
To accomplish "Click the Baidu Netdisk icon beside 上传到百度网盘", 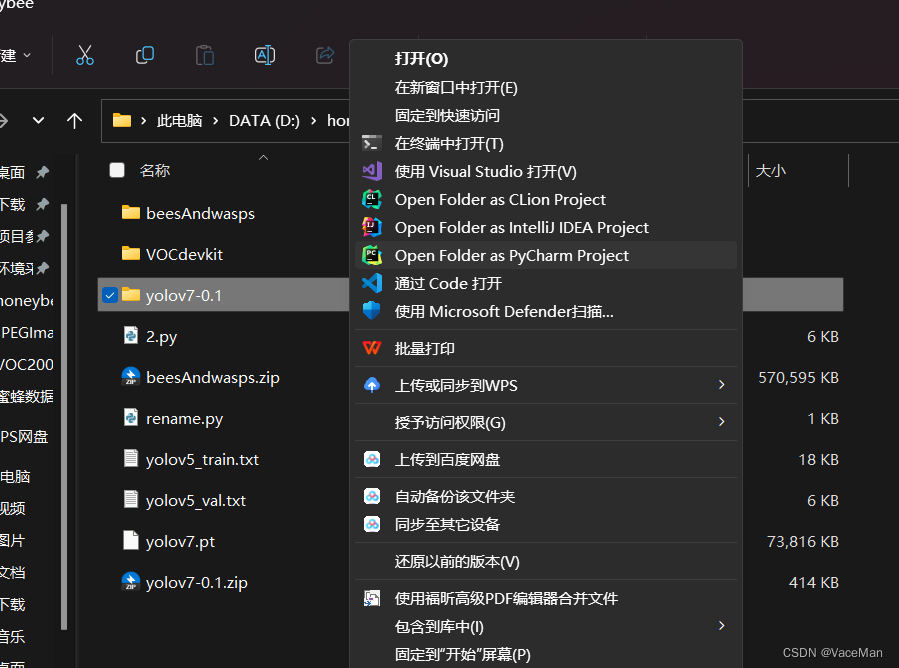I will (x=372, y=459).
